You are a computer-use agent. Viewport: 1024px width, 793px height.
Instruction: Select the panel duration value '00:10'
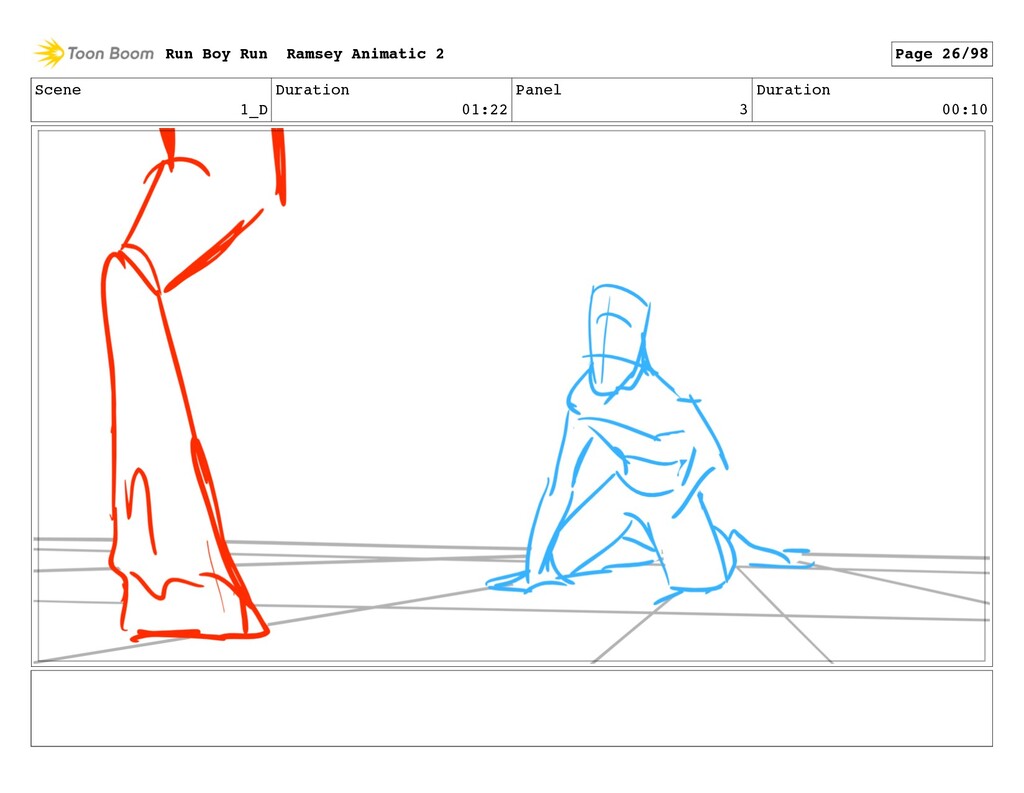965,110
